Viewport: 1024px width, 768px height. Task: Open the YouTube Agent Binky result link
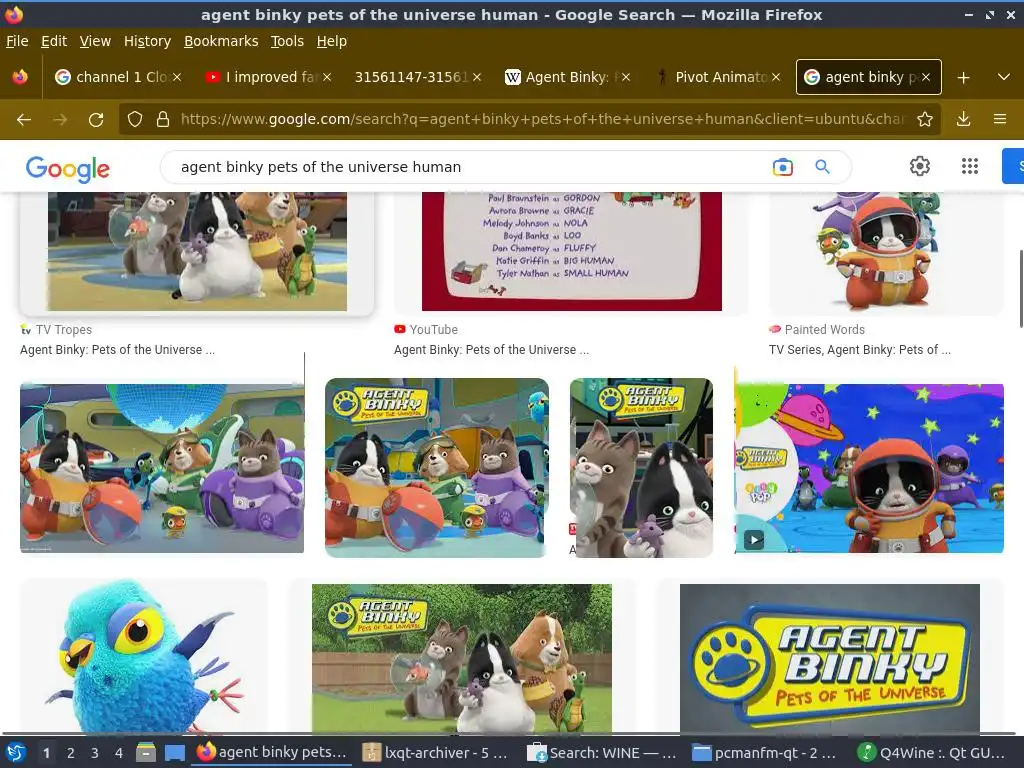pos(491,349)
